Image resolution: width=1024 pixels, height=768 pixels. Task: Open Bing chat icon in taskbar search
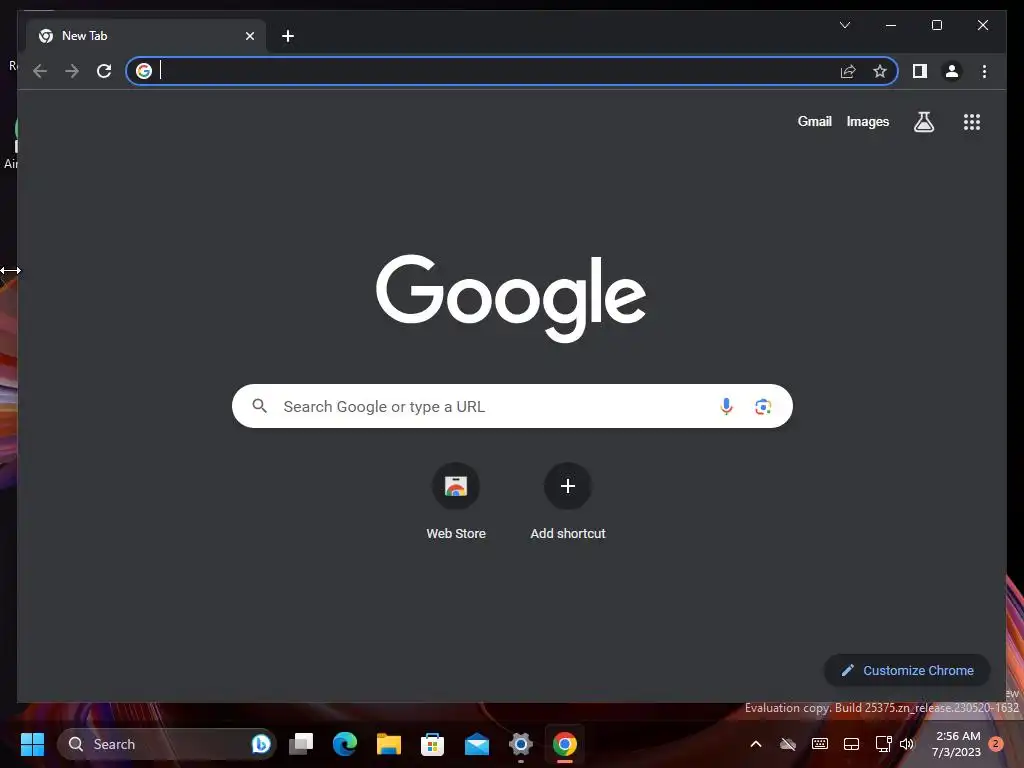click(x=261, y=744)
